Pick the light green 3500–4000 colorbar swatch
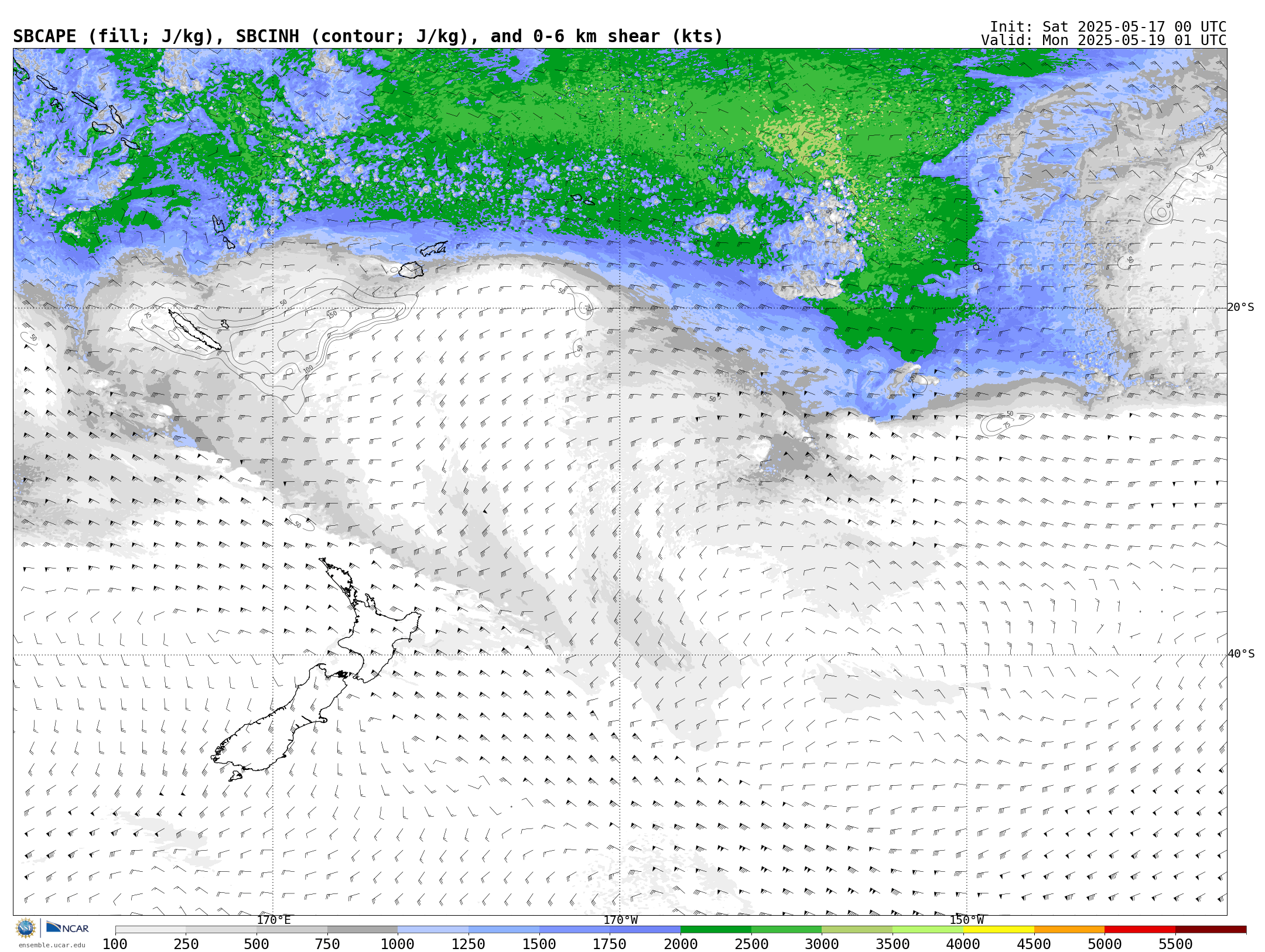The width and height of the screenshot is (1265, 952). (x=928, y=930)
